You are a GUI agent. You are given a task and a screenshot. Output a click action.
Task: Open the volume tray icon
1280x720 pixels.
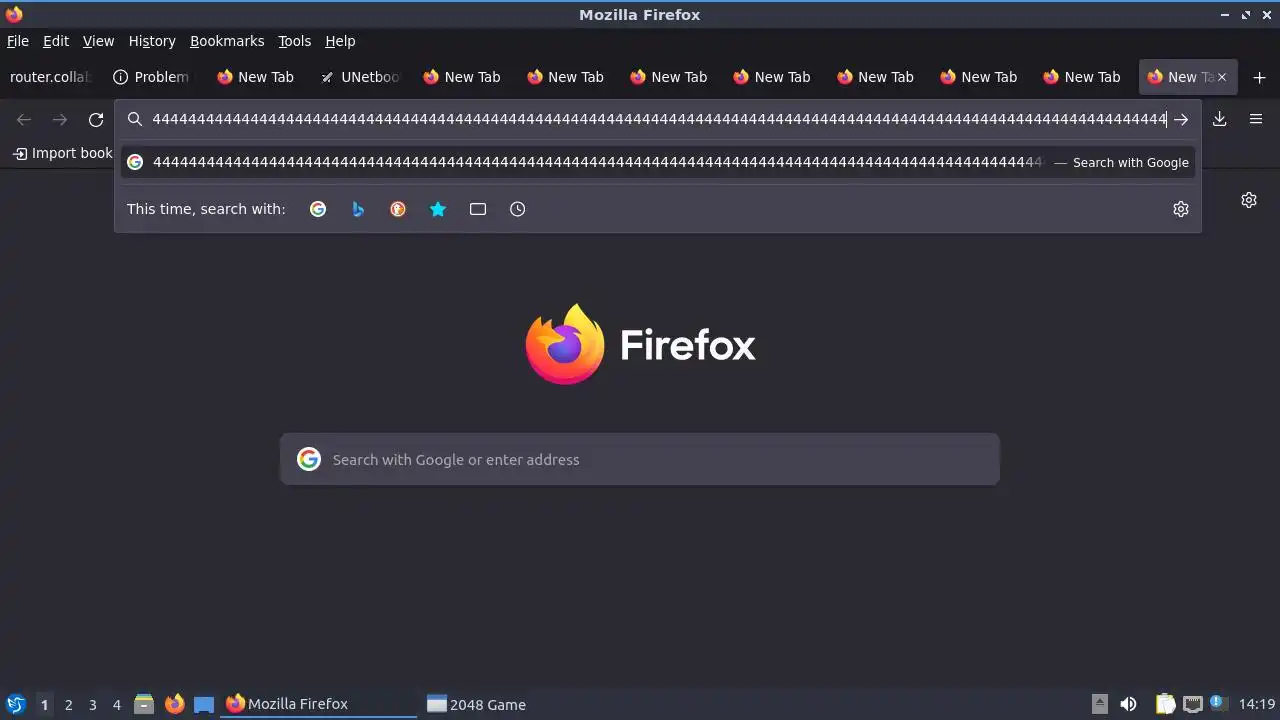point(1128,704)
